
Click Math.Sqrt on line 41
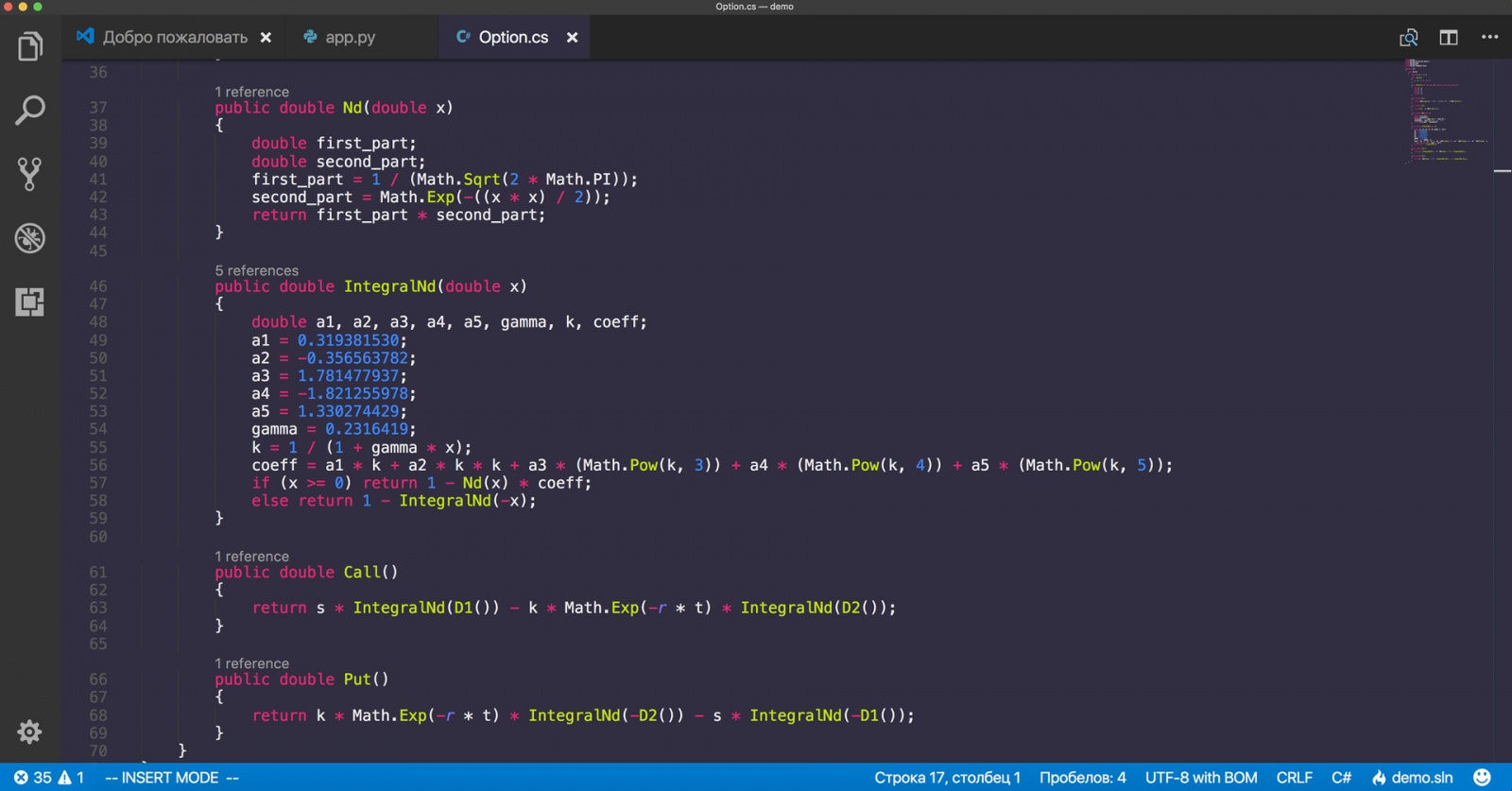(x=459, y=180)
